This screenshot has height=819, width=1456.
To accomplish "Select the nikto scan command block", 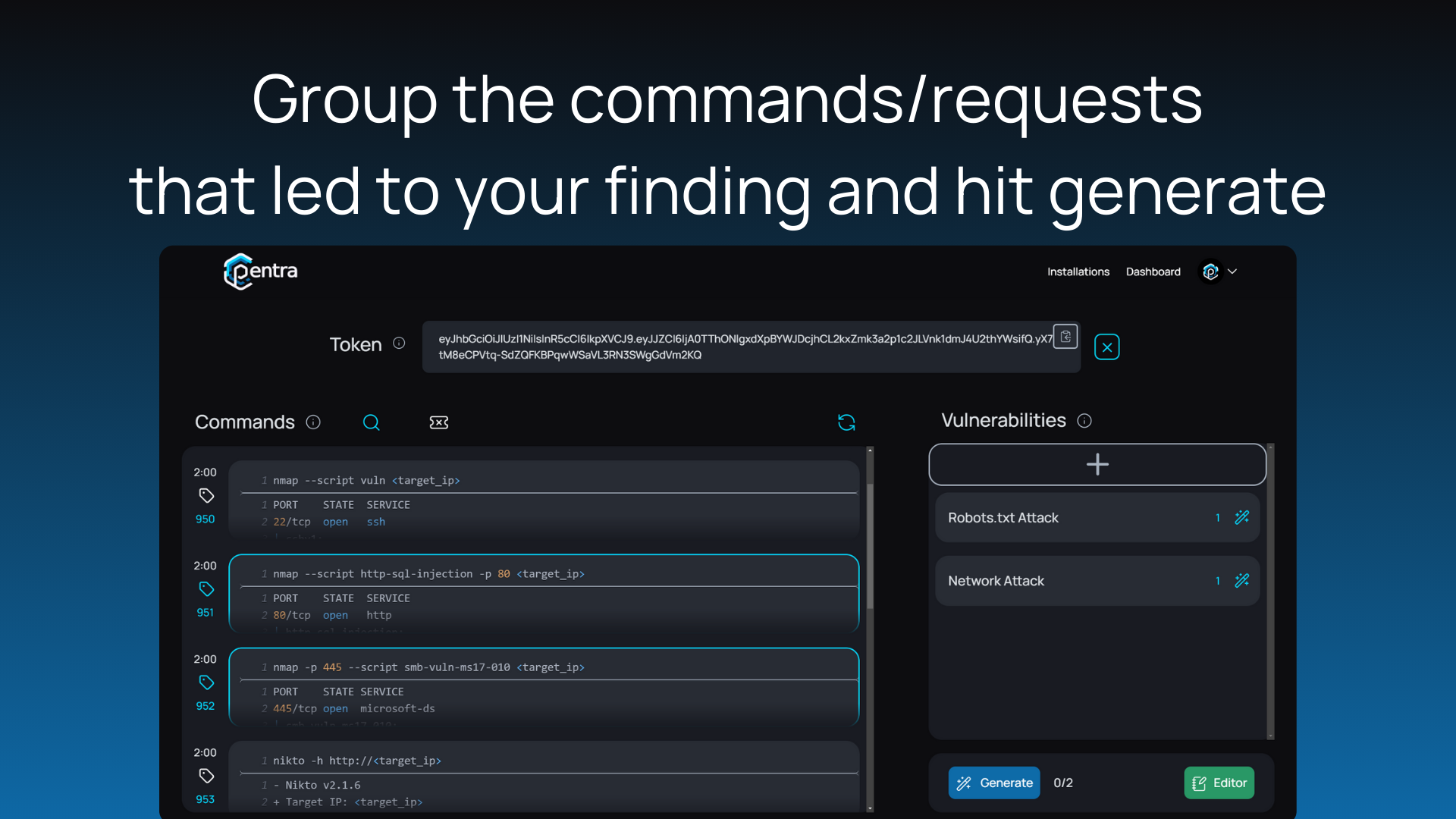I will coord(543,777).
